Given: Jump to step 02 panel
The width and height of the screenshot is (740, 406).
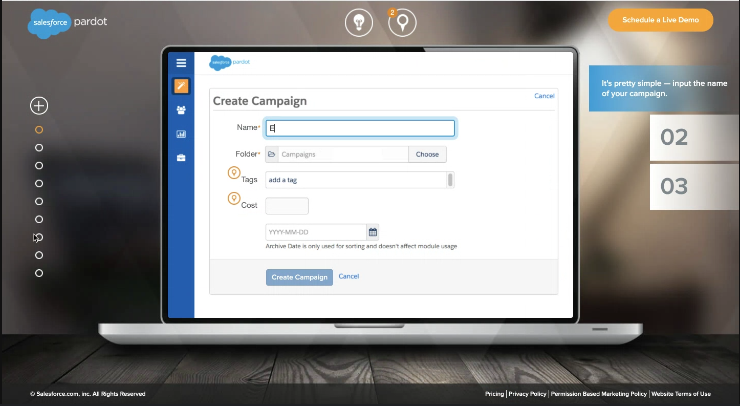Looking at the screenshot, I should tap(694, 138).
